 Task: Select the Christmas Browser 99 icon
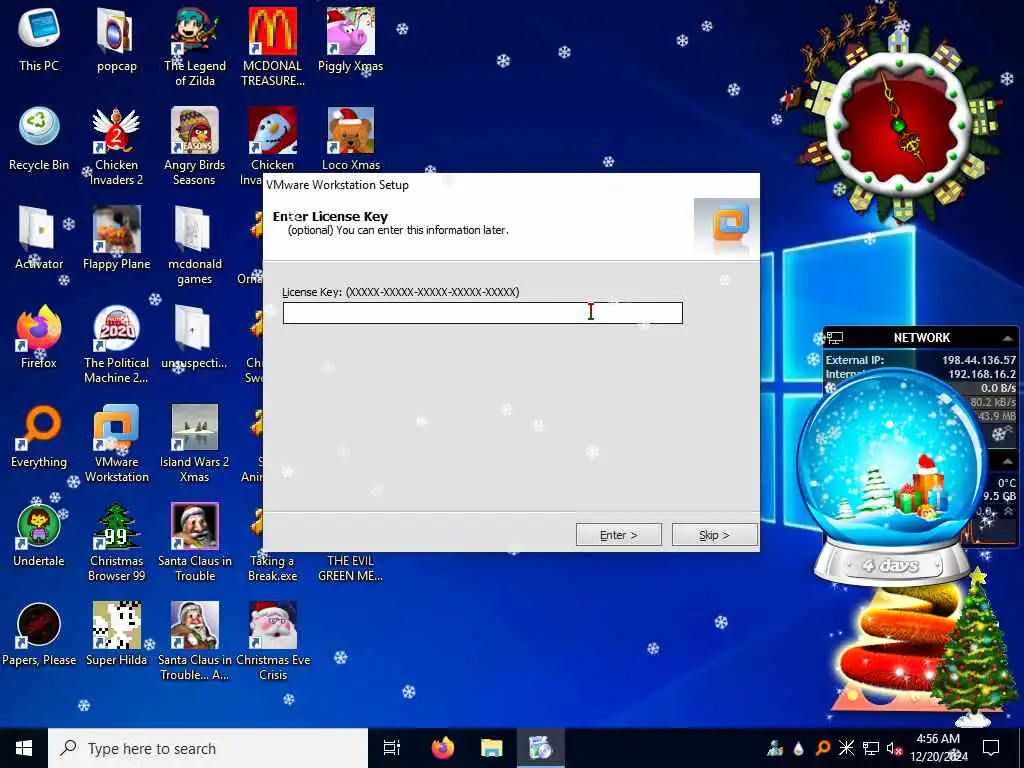[116, 543]
